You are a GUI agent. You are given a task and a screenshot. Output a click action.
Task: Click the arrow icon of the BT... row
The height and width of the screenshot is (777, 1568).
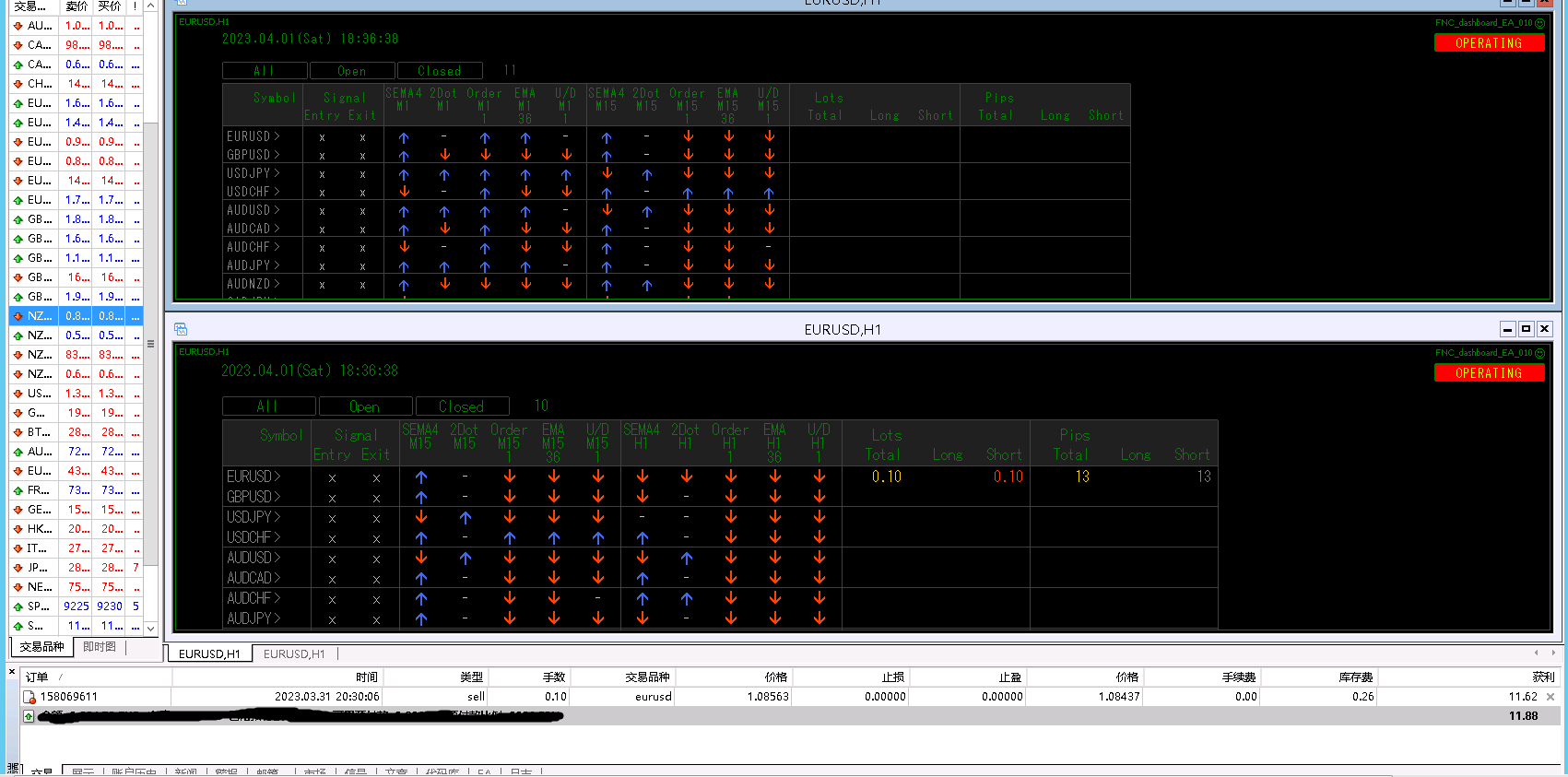[x=18, y=432]
